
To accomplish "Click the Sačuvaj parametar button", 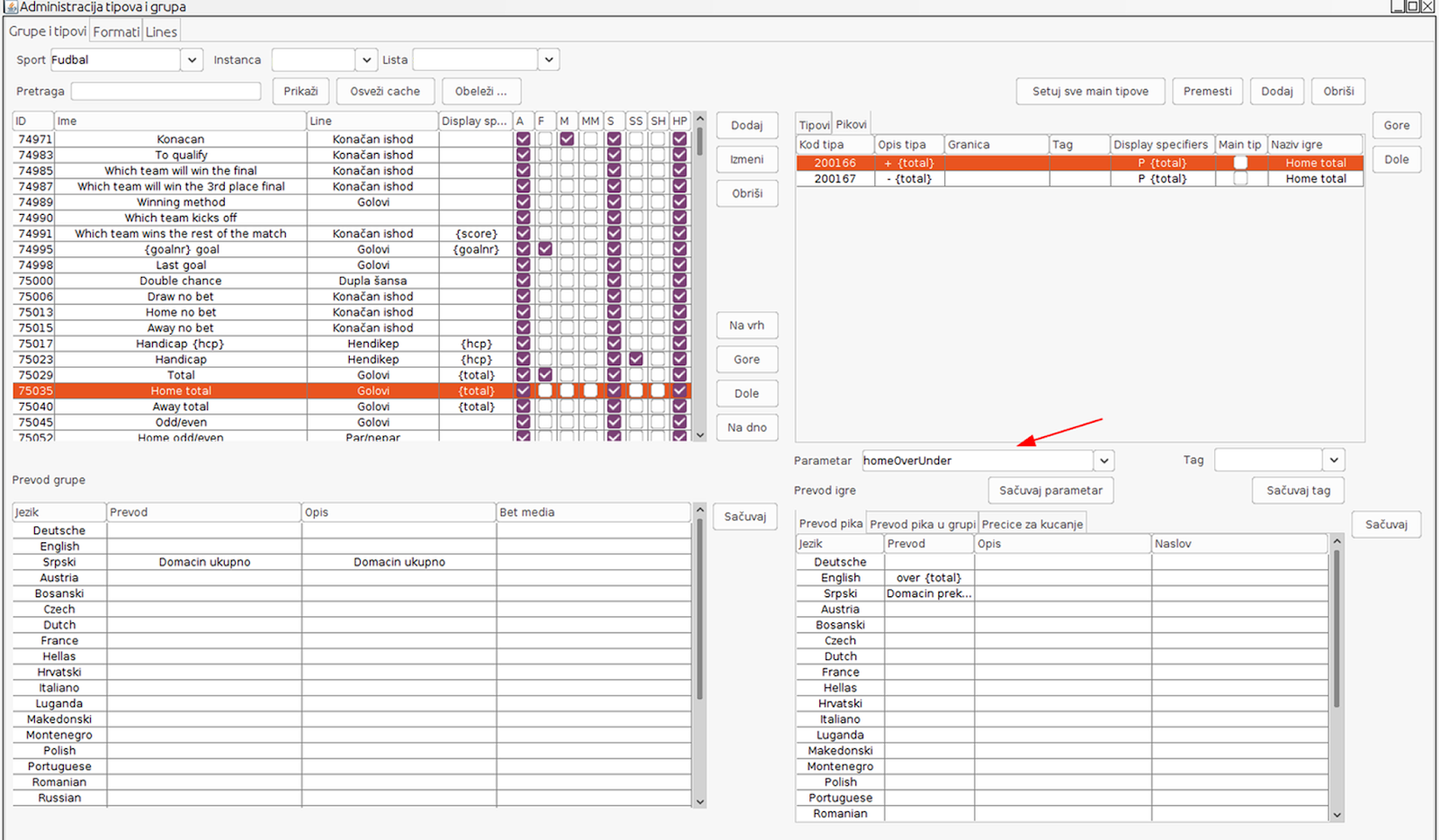I will tap(1050, 491).
